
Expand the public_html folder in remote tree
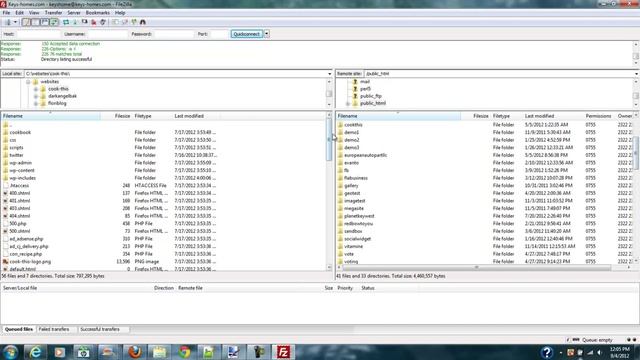[x=348, y=104]
